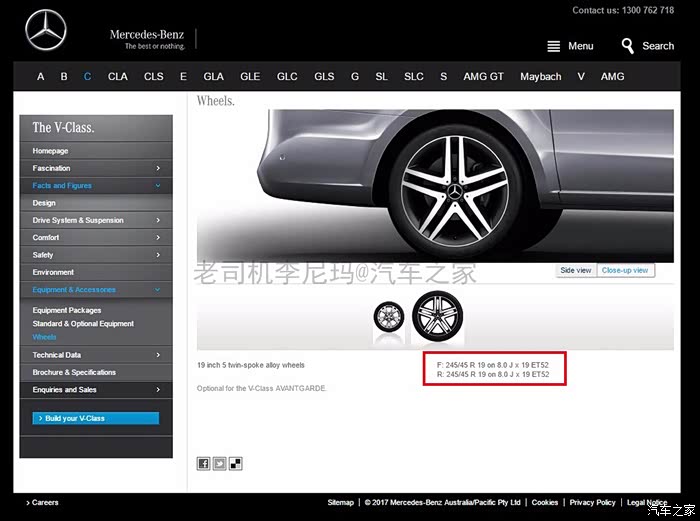Select the small first wheel thumbnail
Image resolution: width=700 pixels, height=521 pixels.
click(388, 318)
